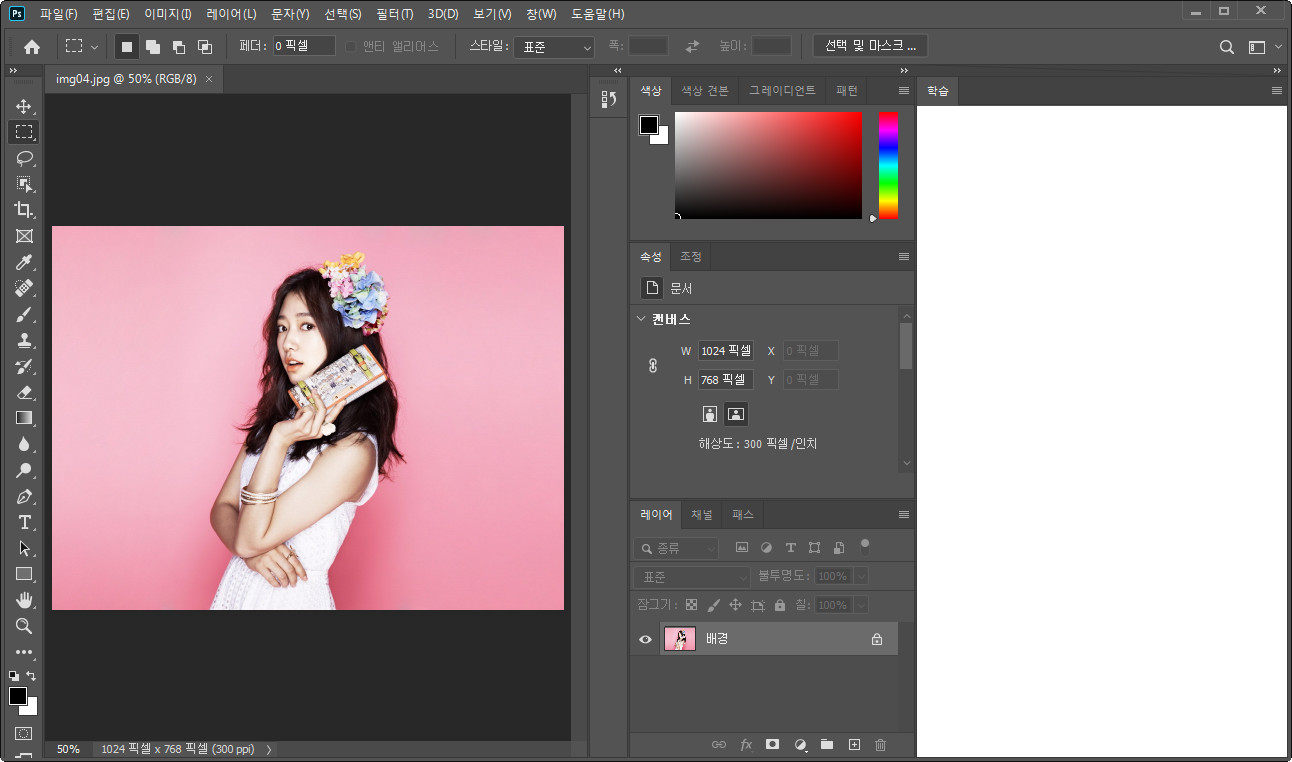
Task: Open the History panel icon
Action: pos(608,99)
